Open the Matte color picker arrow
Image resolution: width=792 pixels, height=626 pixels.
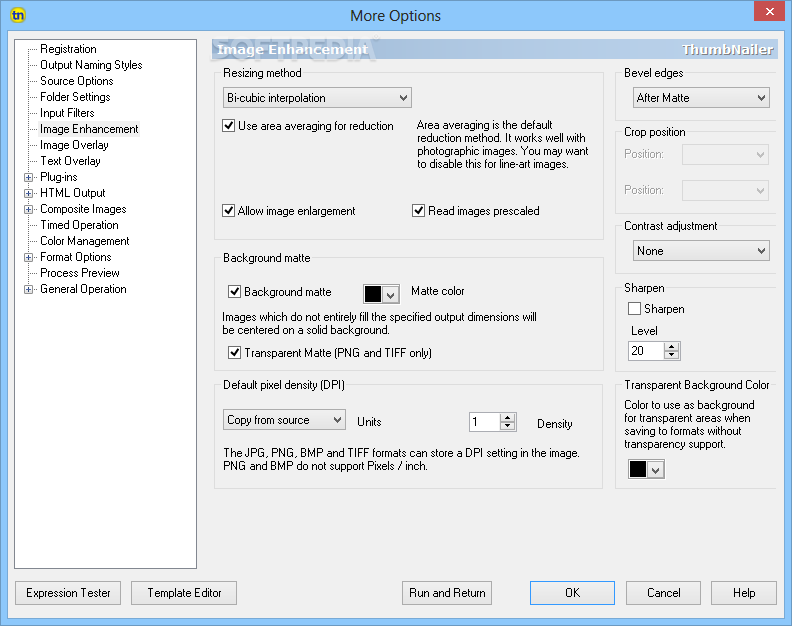390,295
